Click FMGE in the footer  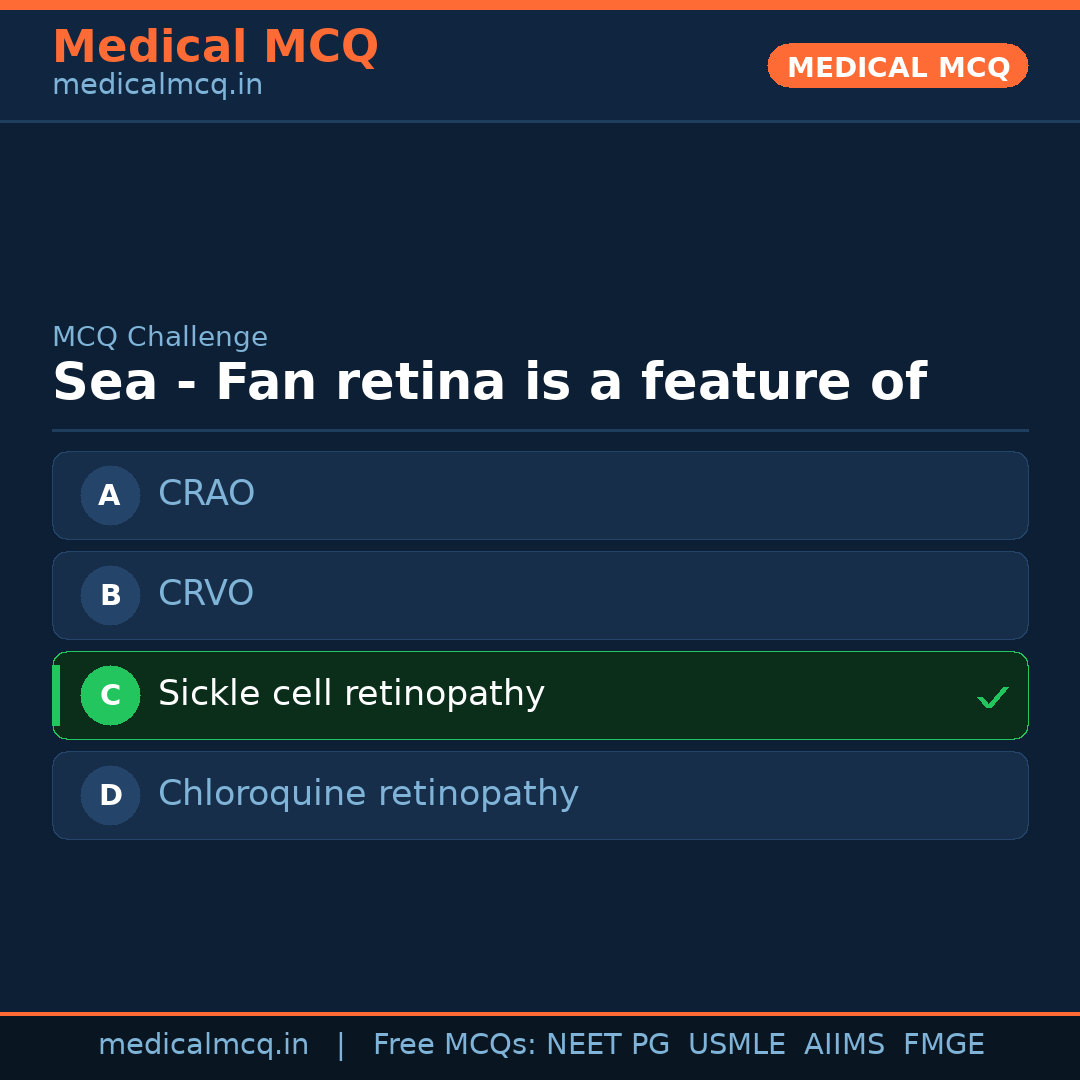(x=943, y=1045)
